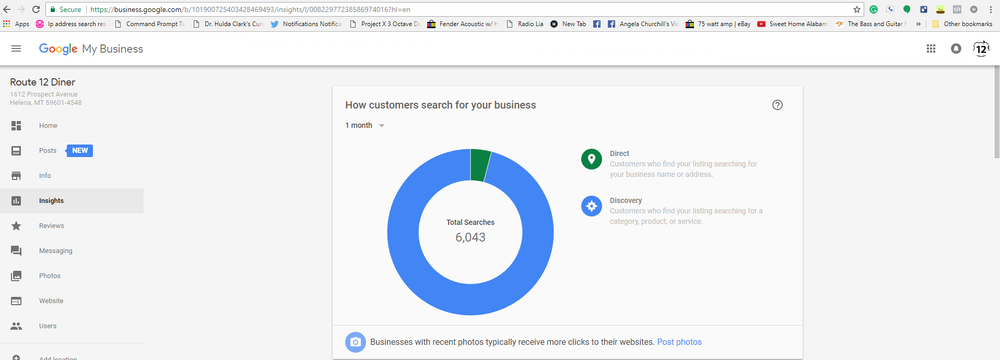Open the Fender Acoustic bookmark
The width and height of the screenshot is (1000, 360).
tap(463, 24)
